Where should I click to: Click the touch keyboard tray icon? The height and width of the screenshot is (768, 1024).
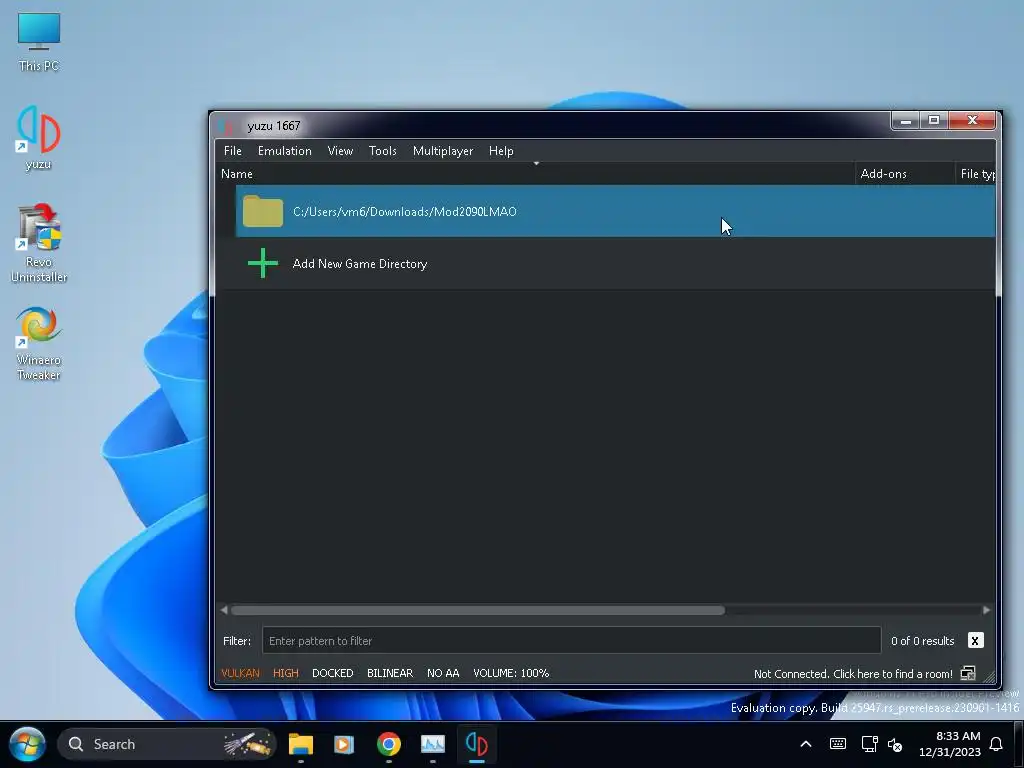[x=838, y=744]
